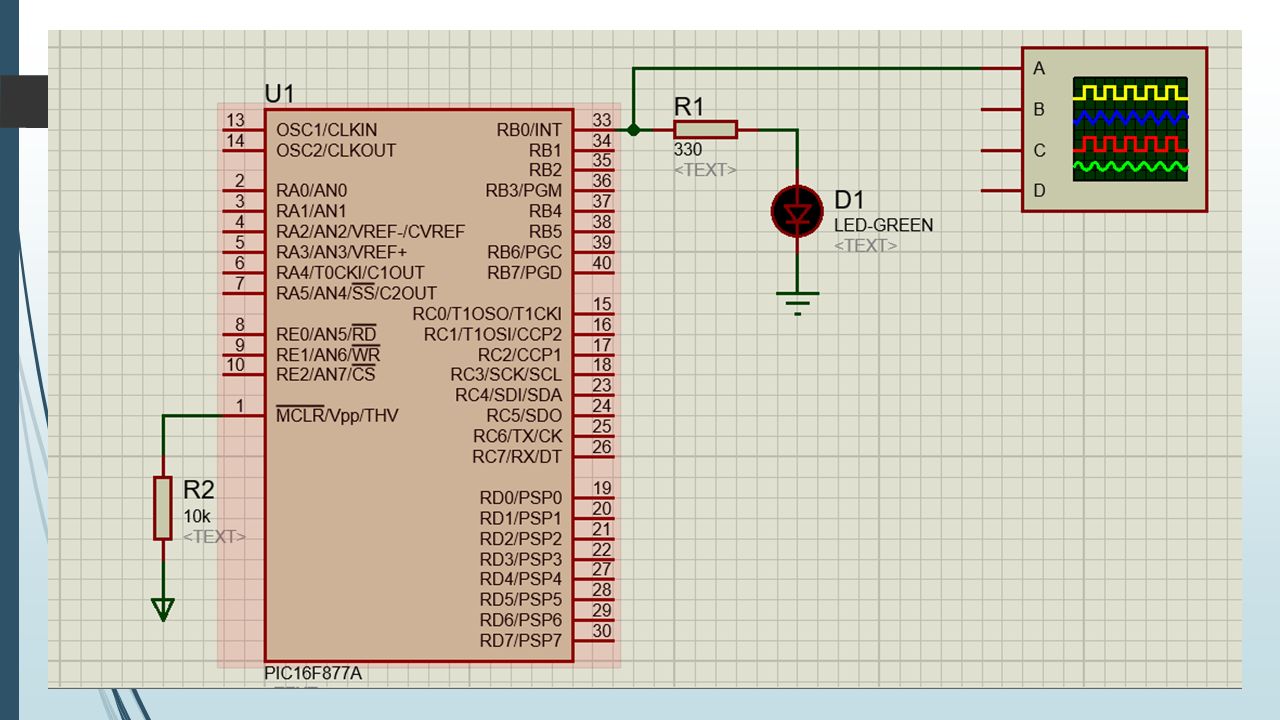1280x720 pixels.
Task: Click the RA4/T0CKI/C1OUT pin label
Action: pos(350,272)
